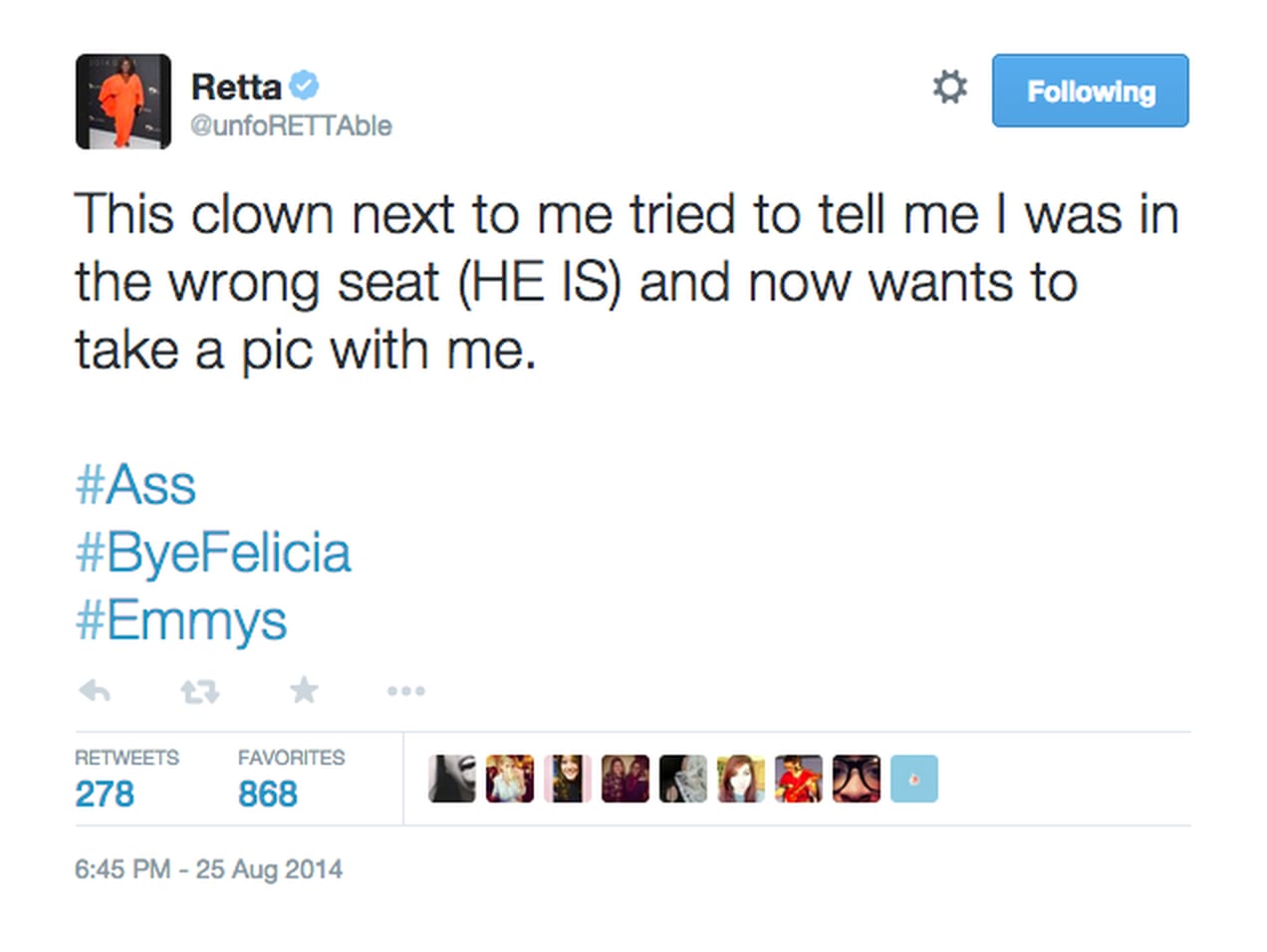
Task: Open the #Emmys hashtag
Action: coord(180,619)
